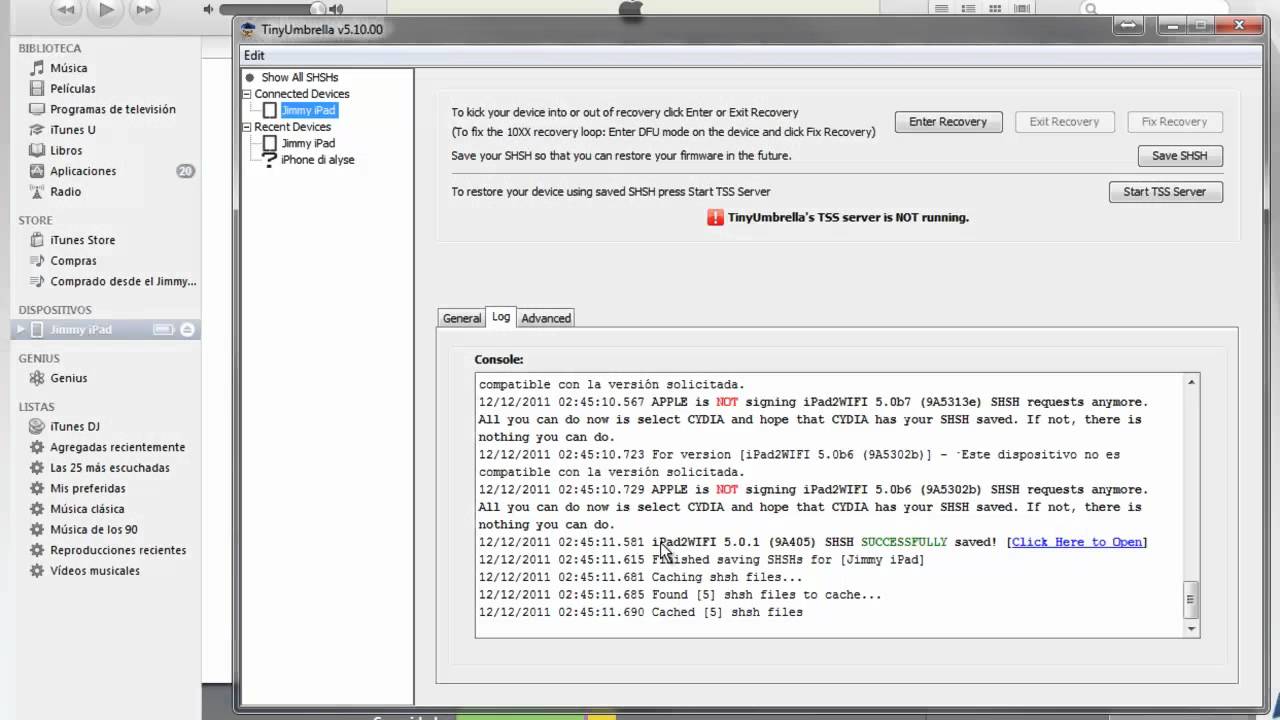Open Programas de televisión in iTunes
Viewport: 1280px width, 720px height.
pyautogui.click(x=112, y=109)
